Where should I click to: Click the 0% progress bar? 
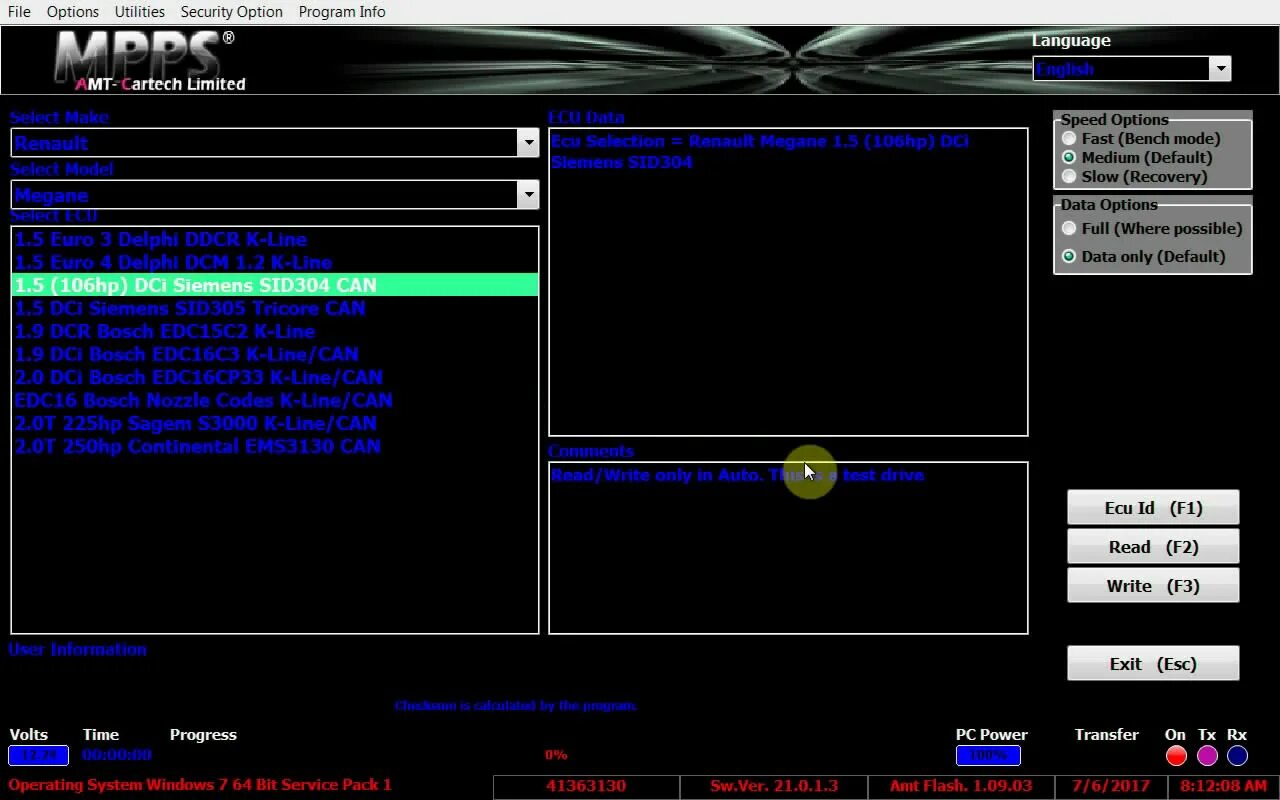pos(556,755)
